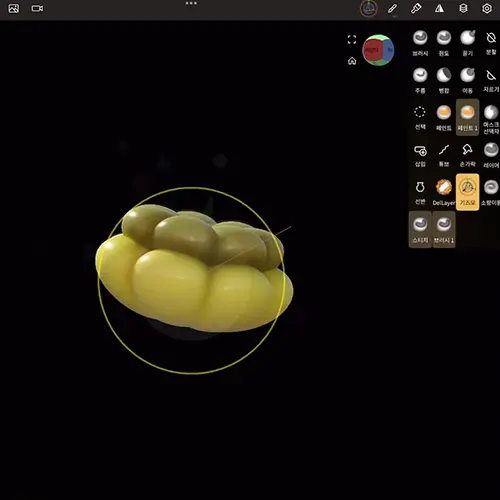Pick the 이동 (Move) tool
This screenshot has width=500, height=500.
point(467,80)
